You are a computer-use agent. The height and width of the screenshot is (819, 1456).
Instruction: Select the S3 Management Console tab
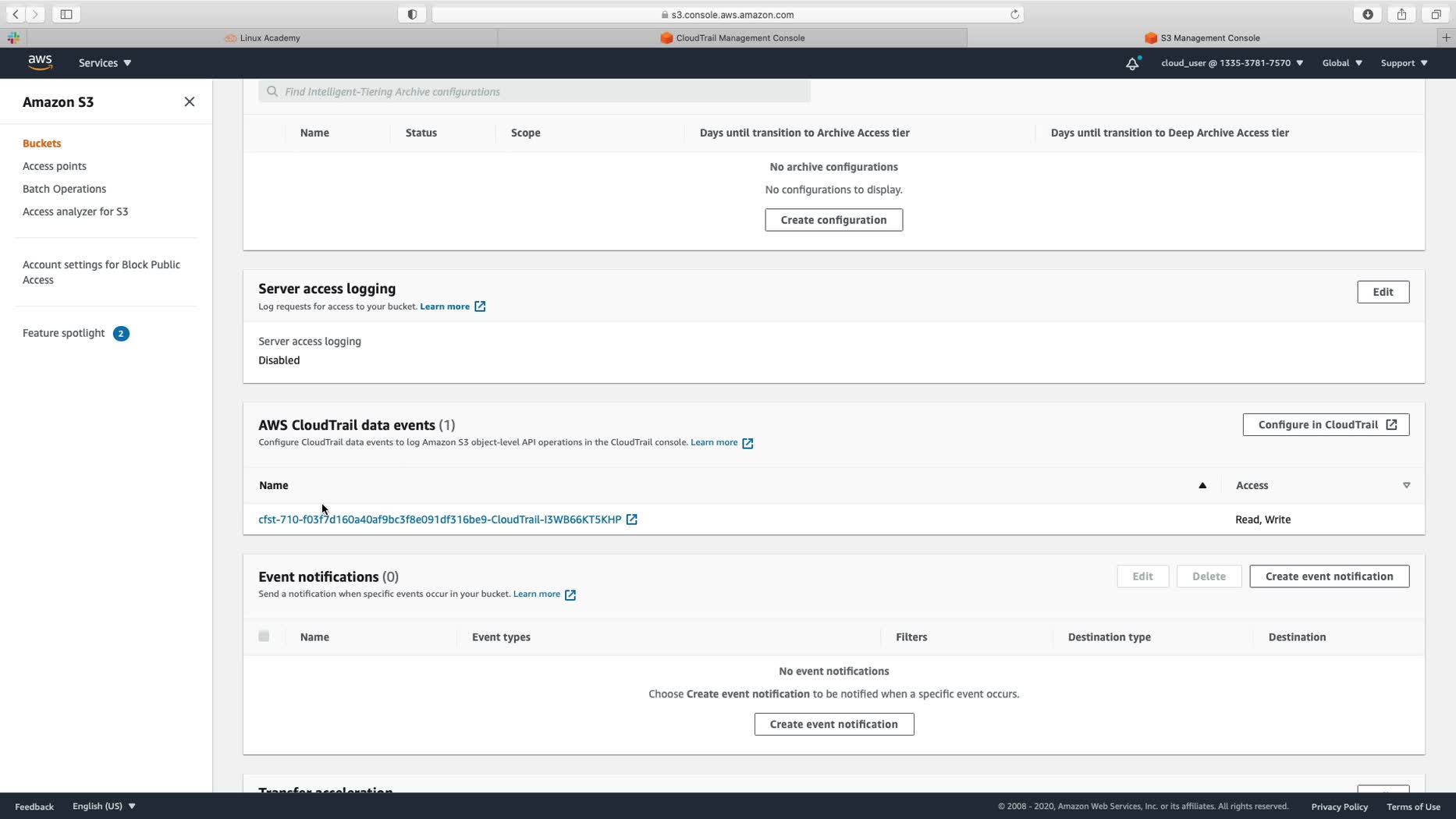tap(1202, 37)
